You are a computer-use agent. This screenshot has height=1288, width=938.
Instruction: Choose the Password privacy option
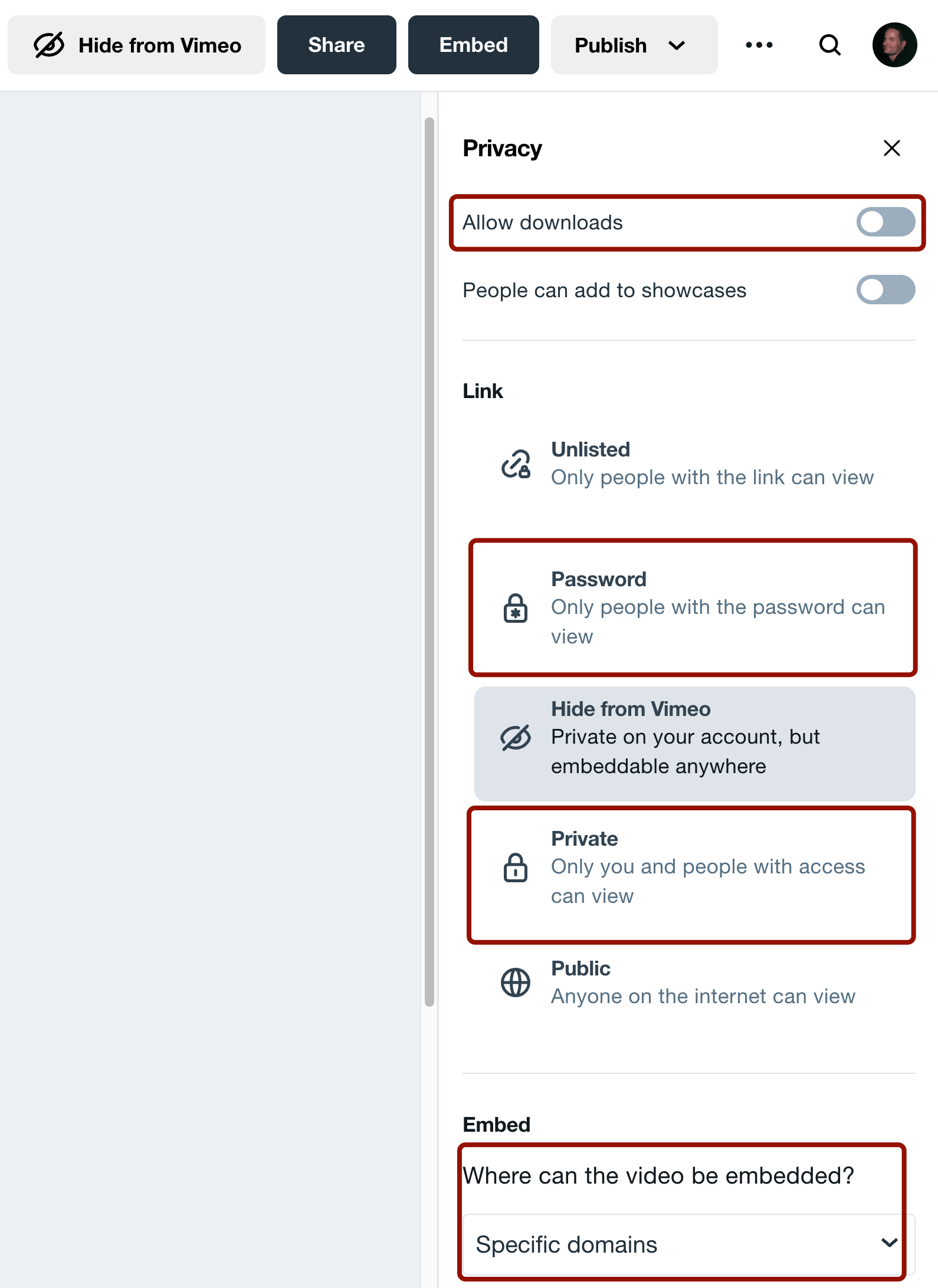tap(694, 608)
